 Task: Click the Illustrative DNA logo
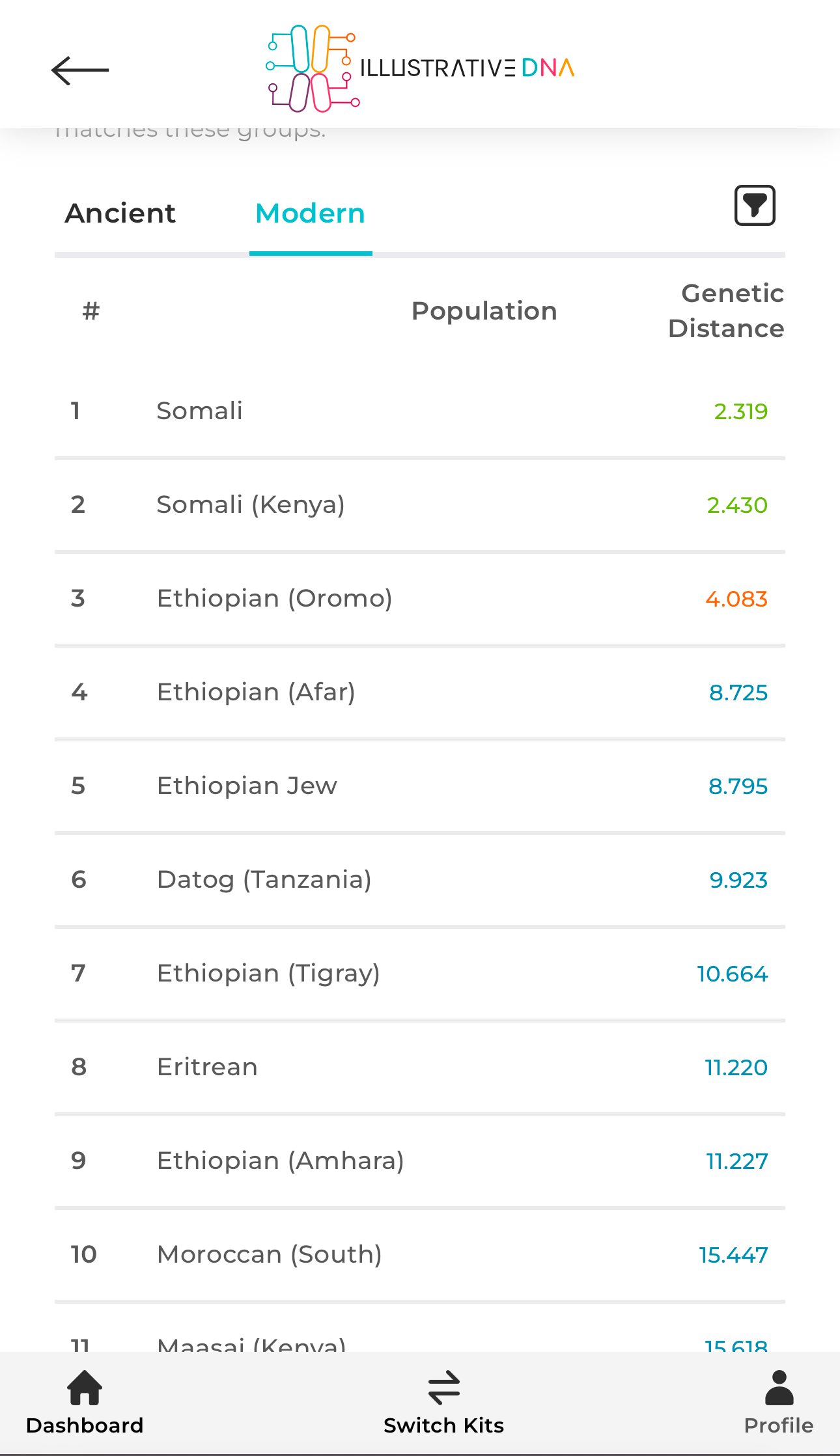[420, 68]
